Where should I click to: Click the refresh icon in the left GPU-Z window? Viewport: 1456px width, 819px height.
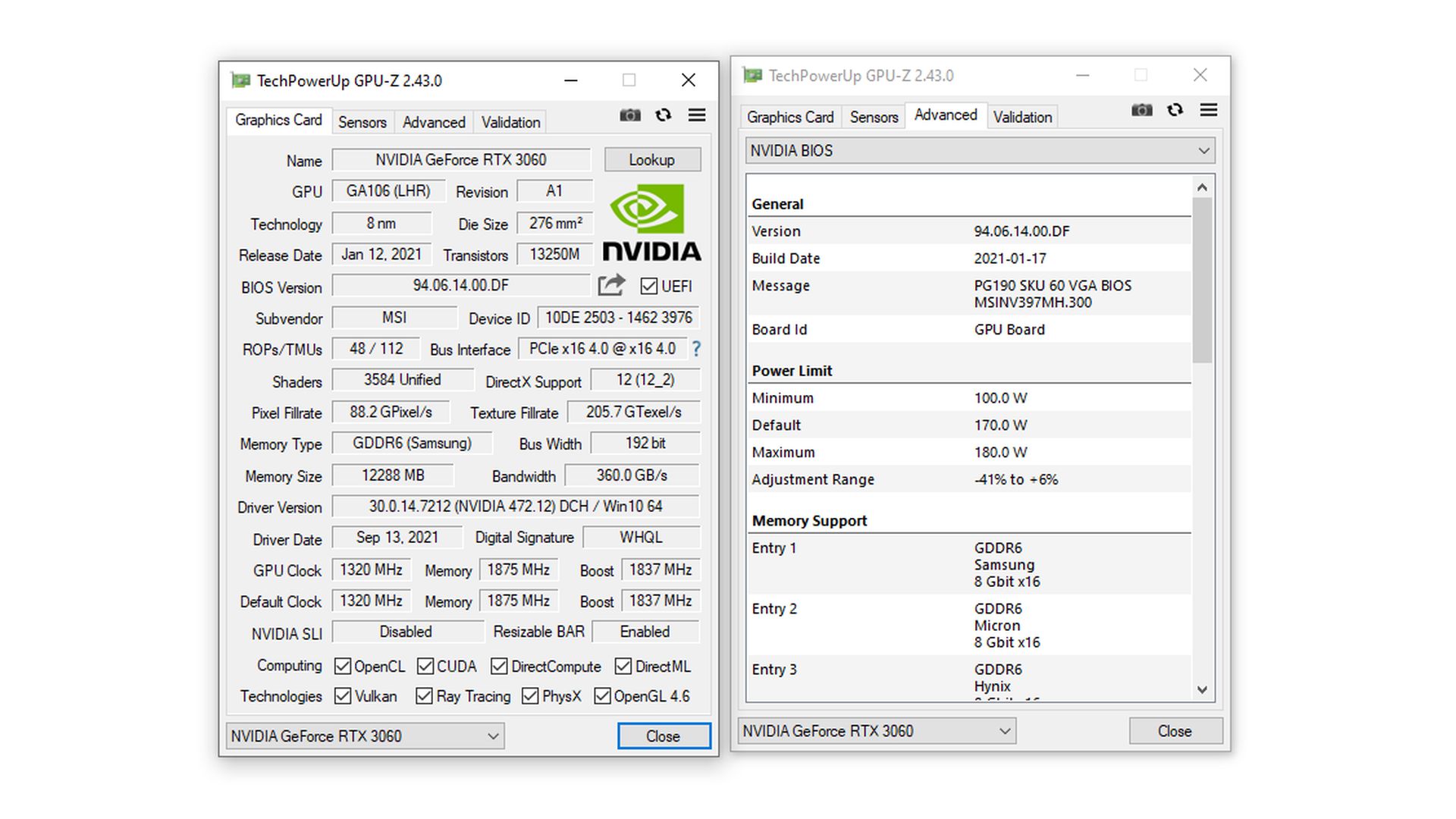click(664, 115)
